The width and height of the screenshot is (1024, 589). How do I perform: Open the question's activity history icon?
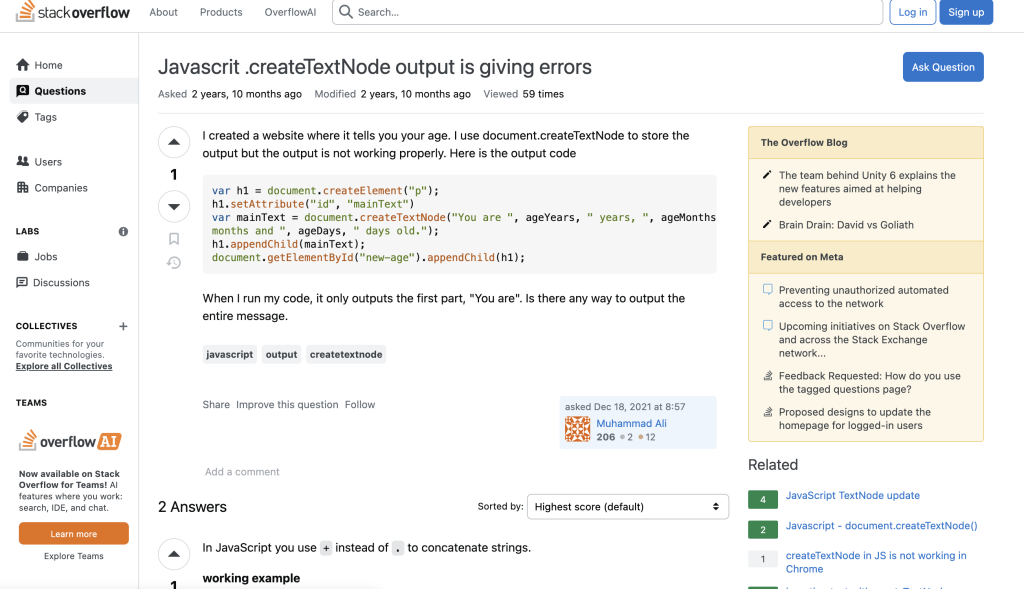point(174,263)
